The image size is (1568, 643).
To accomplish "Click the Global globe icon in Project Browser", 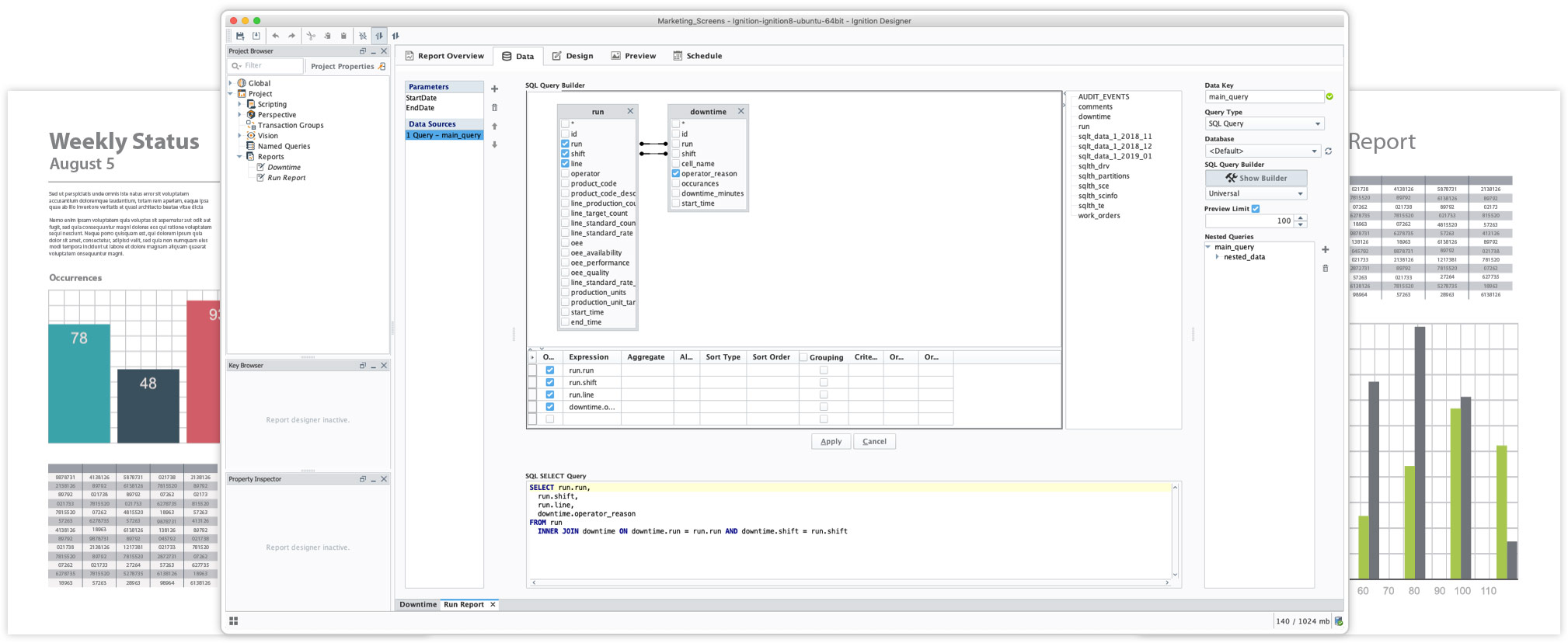I will pos(242,83).
